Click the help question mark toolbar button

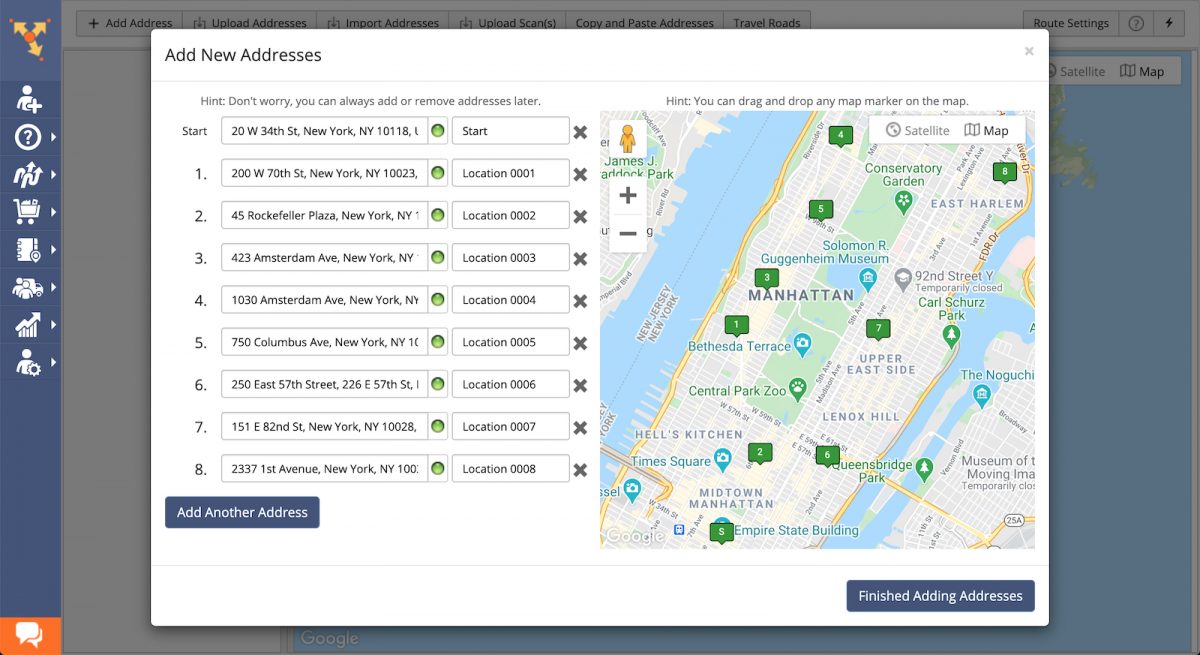click(1136, 23)
